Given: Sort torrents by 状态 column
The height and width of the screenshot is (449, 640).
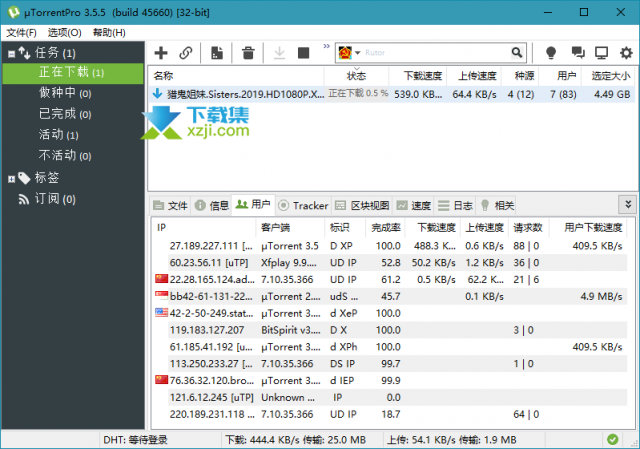Looking at the screenshot, I should click(x=356, y=76).
